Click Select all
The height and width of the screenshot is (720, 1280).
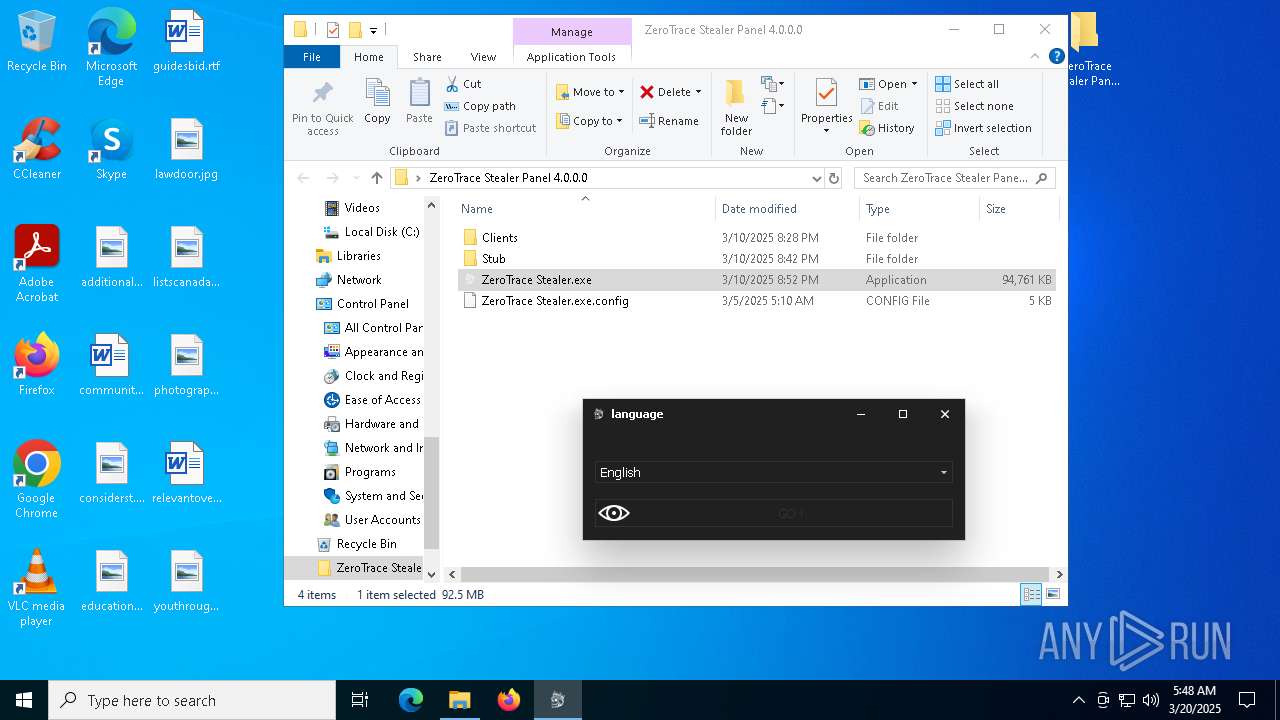pos(967,84)
